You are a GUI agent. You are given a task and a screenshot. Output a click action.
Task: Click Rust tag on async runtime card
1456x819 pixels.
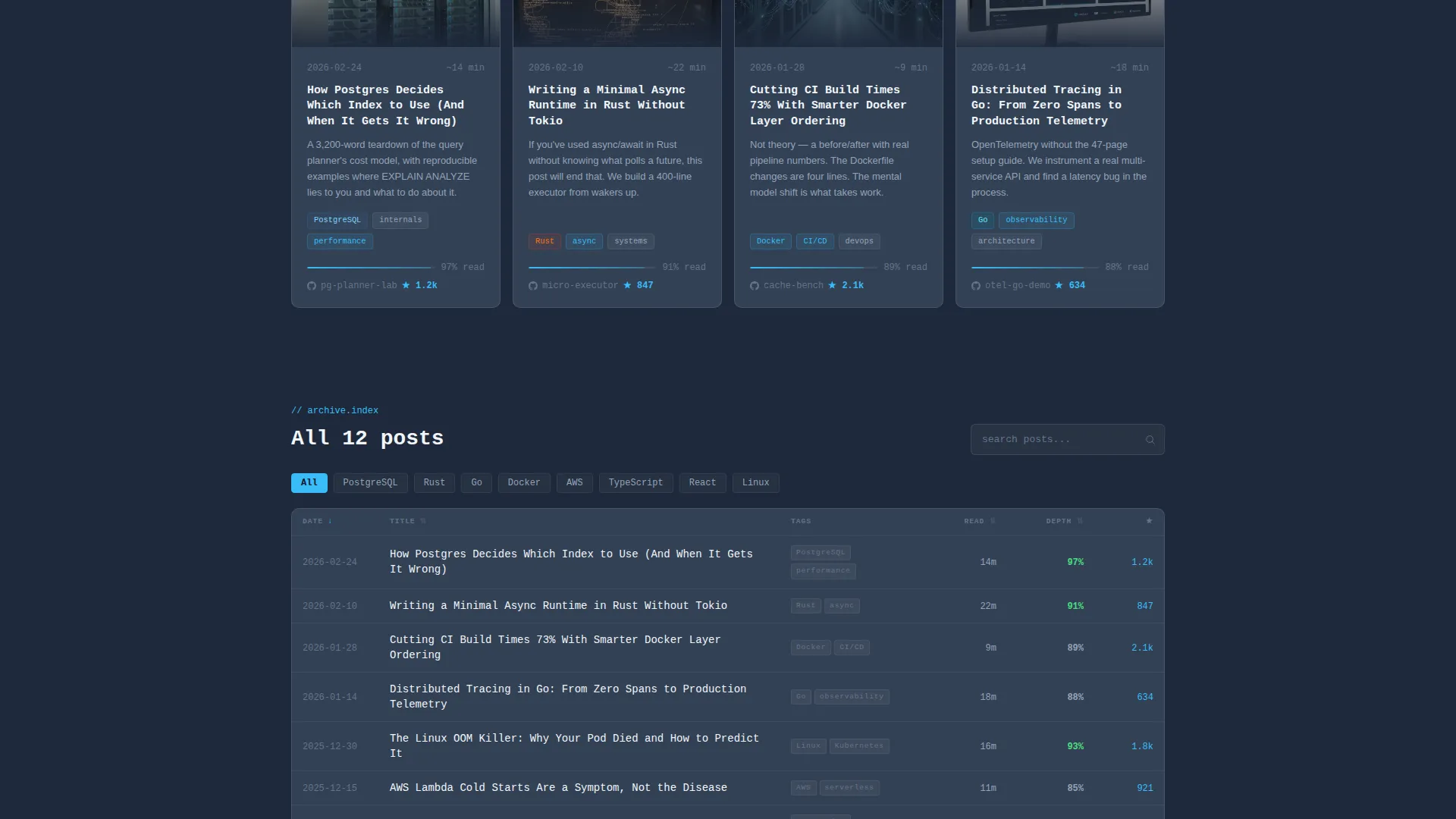click(x=544, y=242)
